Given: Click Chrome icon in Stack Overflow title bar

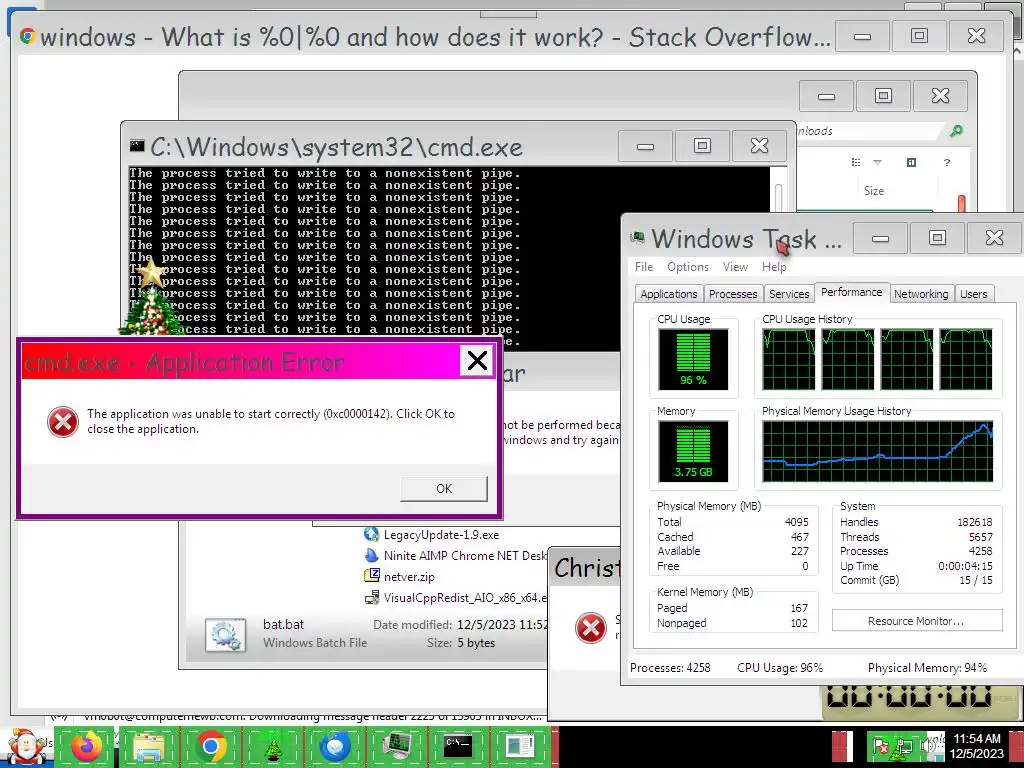Looking at the screenshot, I should (27, 36).
